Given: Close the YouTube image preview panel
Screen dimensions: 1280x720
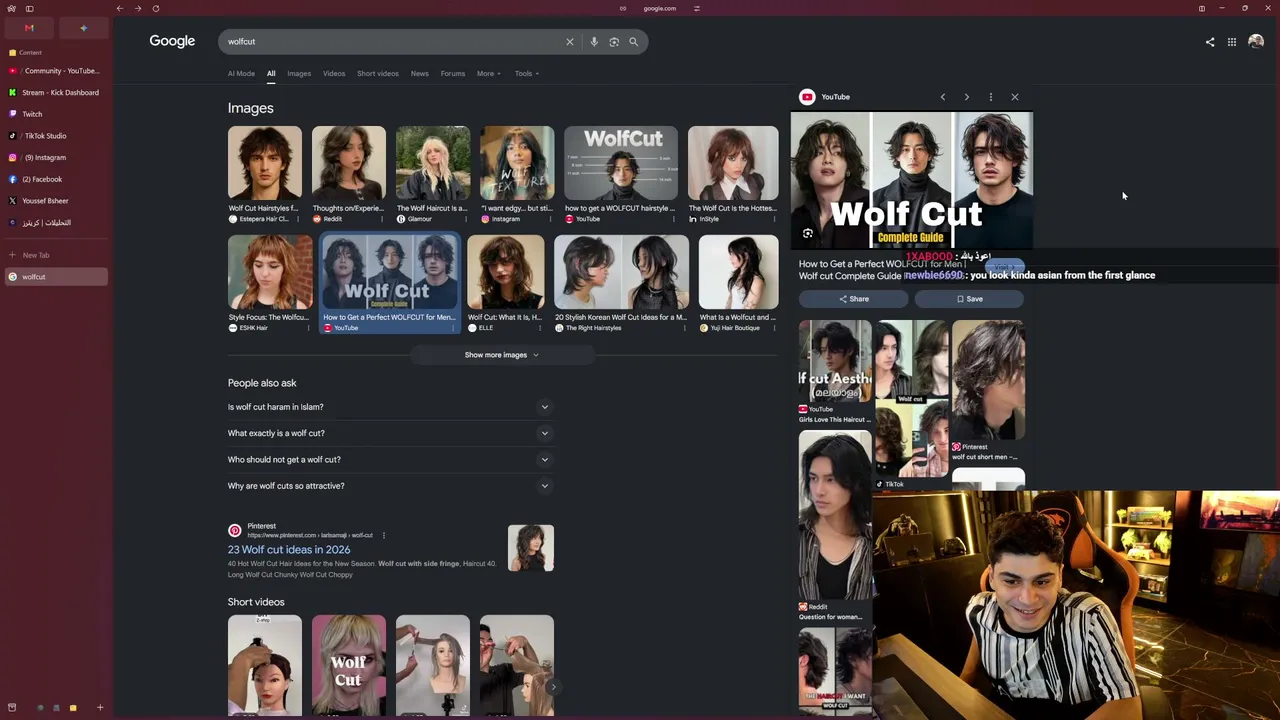Looking at the screenshot, I should (x=1014, y=97).
